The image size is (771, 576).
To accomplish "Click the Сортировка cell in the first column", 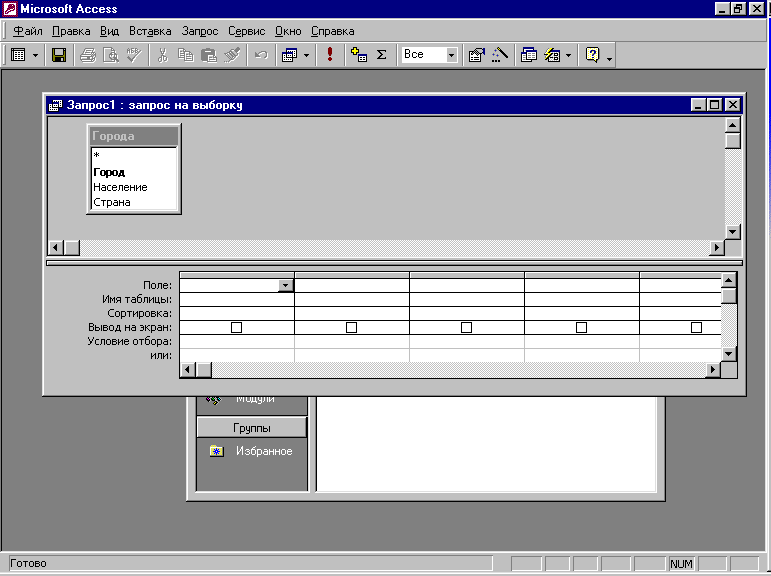I will (237, 313).
